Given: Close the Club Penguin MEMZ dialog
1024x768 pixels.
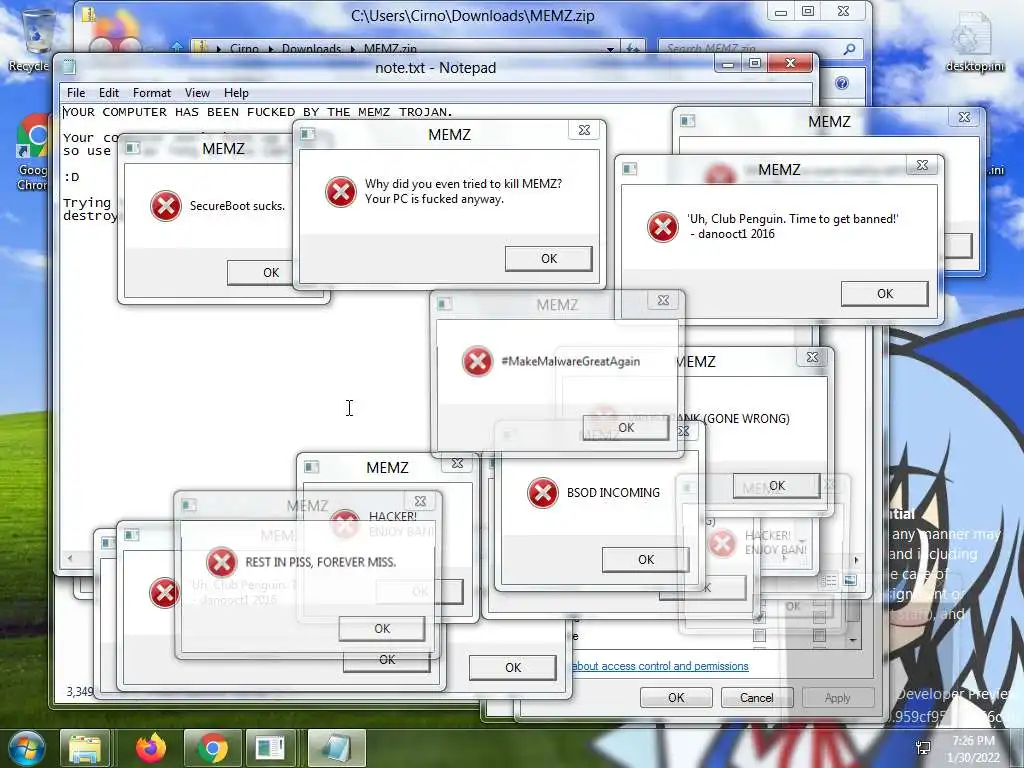Looking at the screenshot, I should (922, 165).
